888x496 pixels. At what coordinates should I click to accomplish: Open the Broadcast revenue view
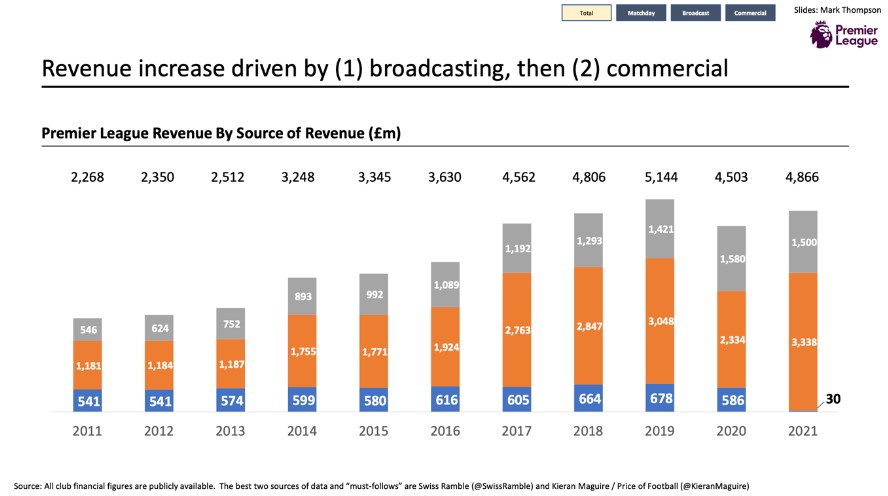[697, 13]
